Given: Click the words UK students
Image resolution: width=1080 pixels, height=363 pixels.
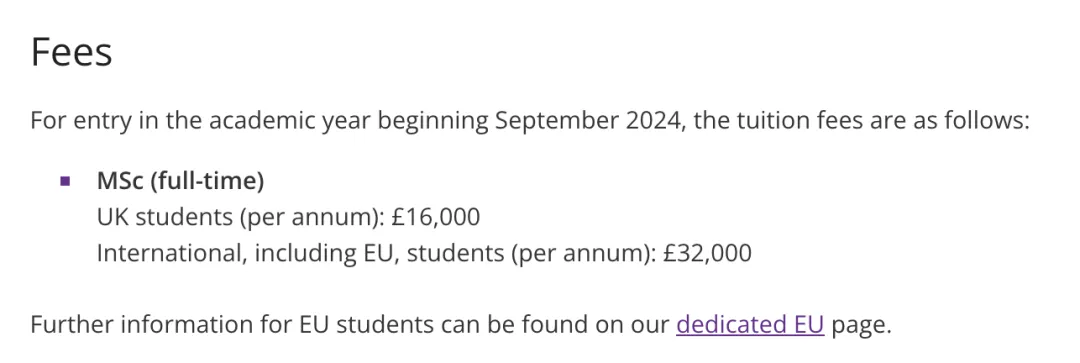Looking at the screenshot, I should pyautogui.click(x=165, y=218).
